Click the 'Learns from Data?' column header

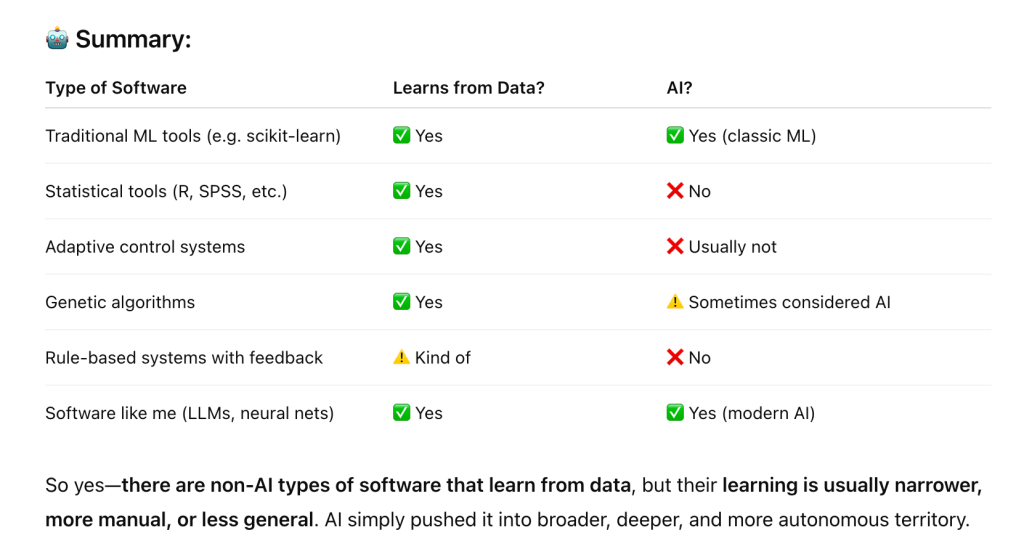point(468,88)
